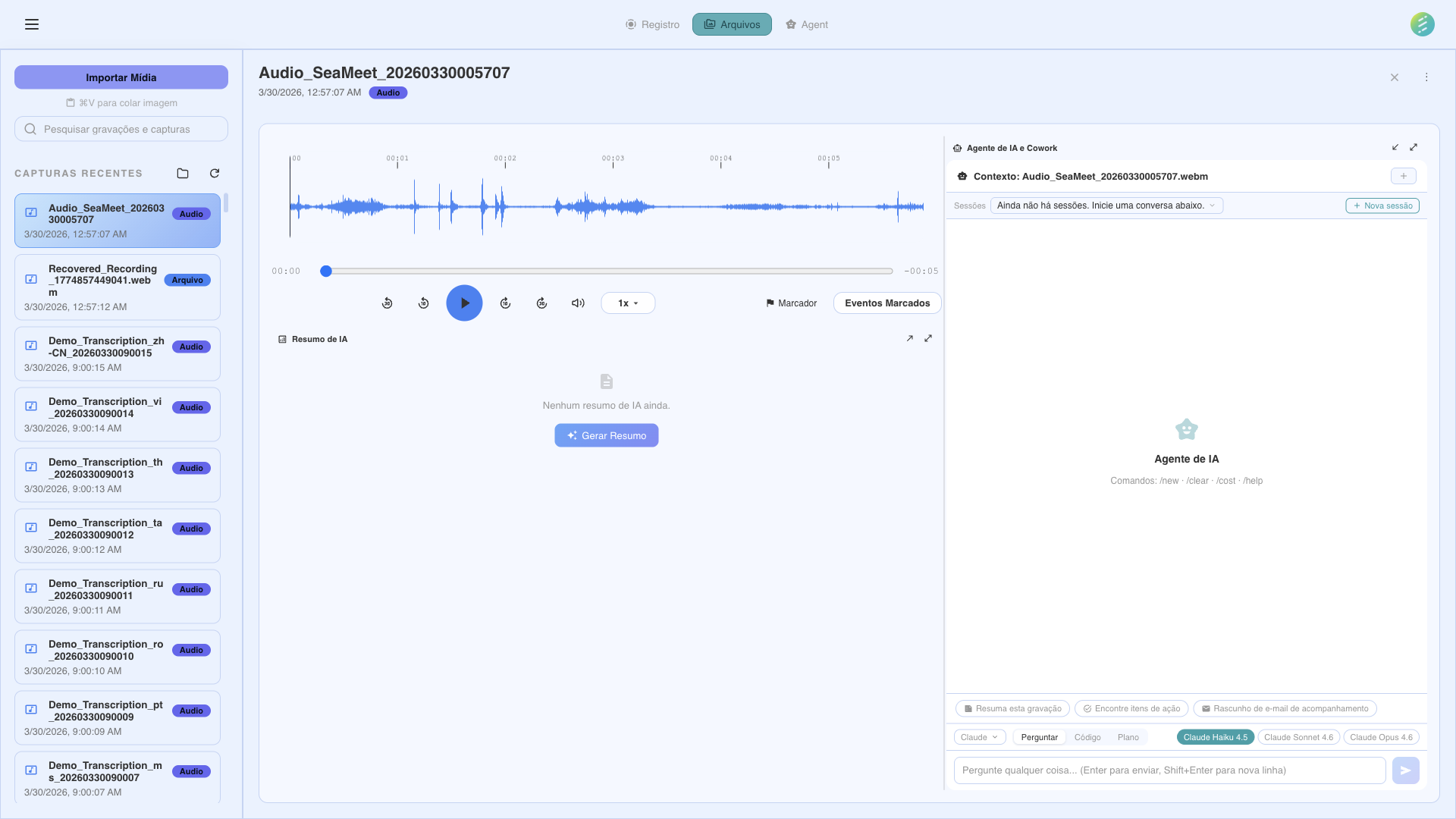
Task: Expand the Claude selector near Perguntar
Action: 979,736
